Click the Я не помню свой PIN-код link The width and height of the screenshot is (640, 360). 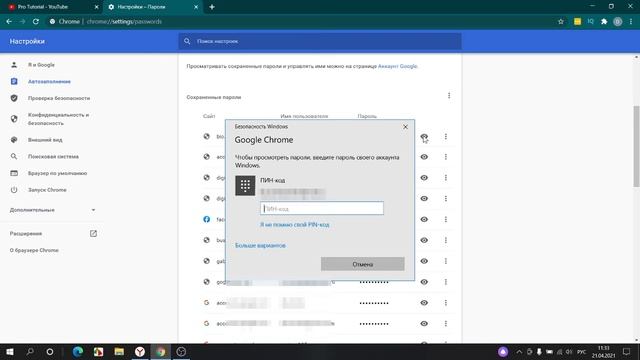pyautogui.click(x=294, y=224)
